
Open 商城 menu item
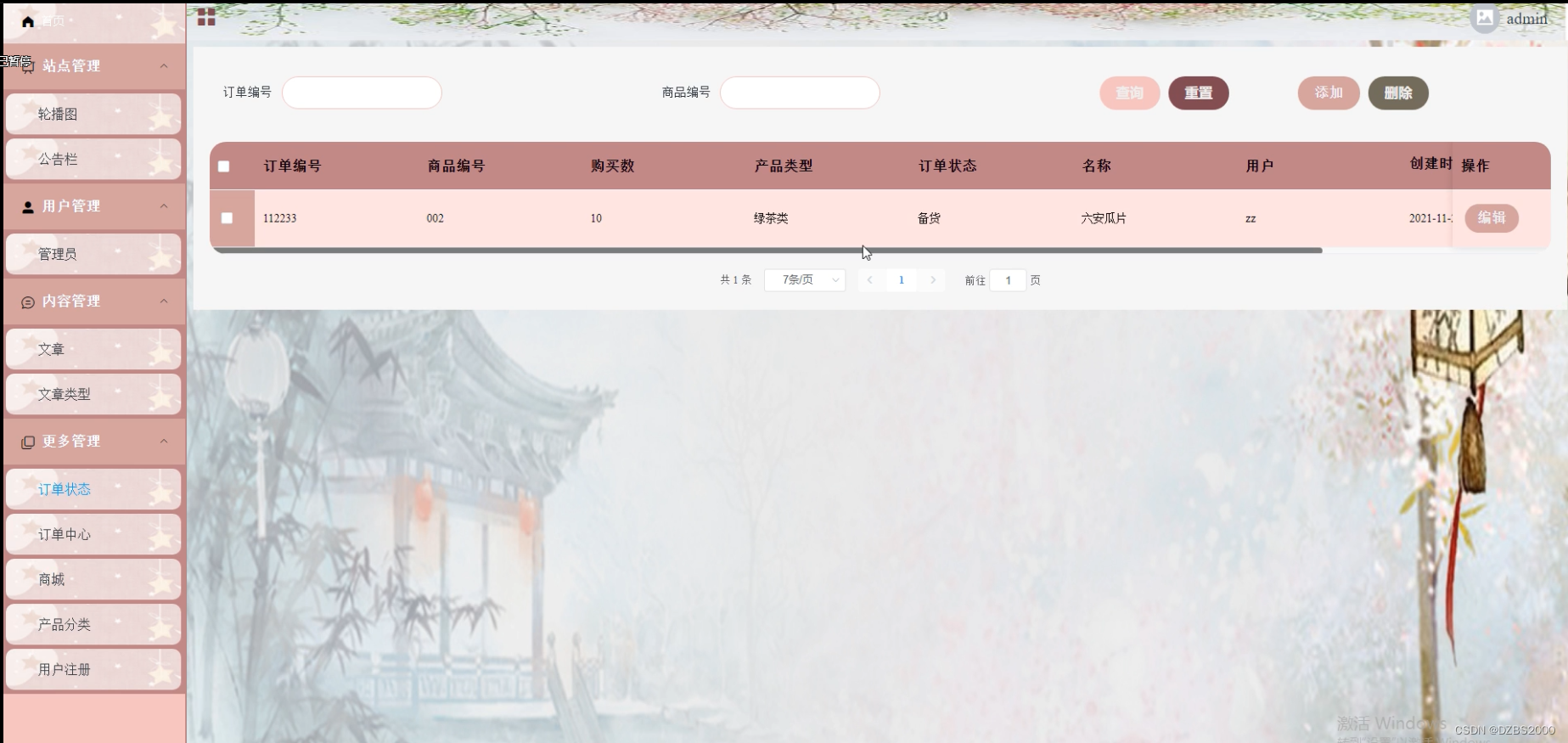pyautogui.click(x=93, y=579)
